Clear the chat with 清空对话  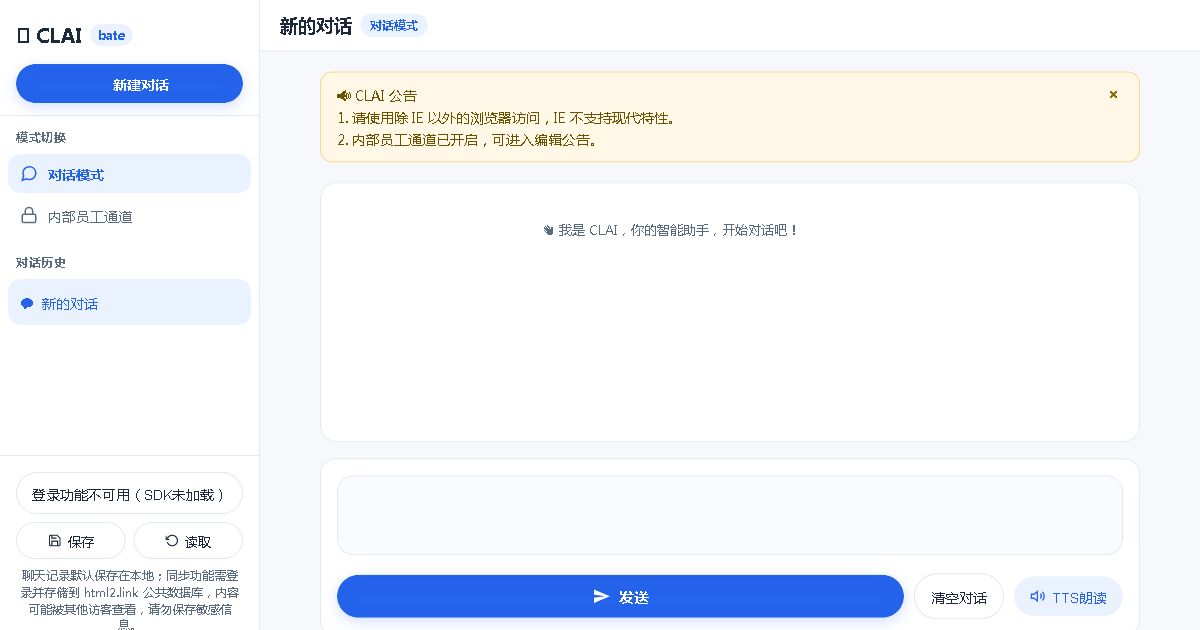[x=959, y=597]
